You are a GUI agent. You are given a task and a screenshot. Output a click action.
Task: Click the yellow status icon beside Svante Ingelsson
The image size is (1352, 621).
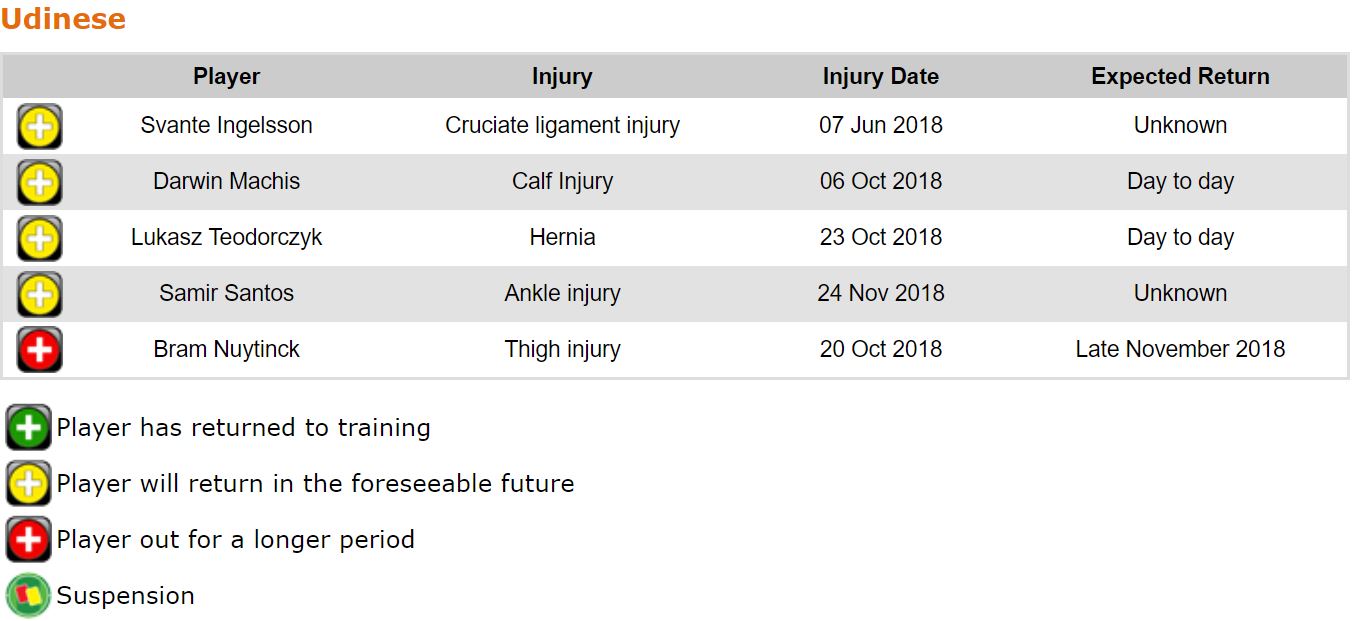tap(39, 126)
